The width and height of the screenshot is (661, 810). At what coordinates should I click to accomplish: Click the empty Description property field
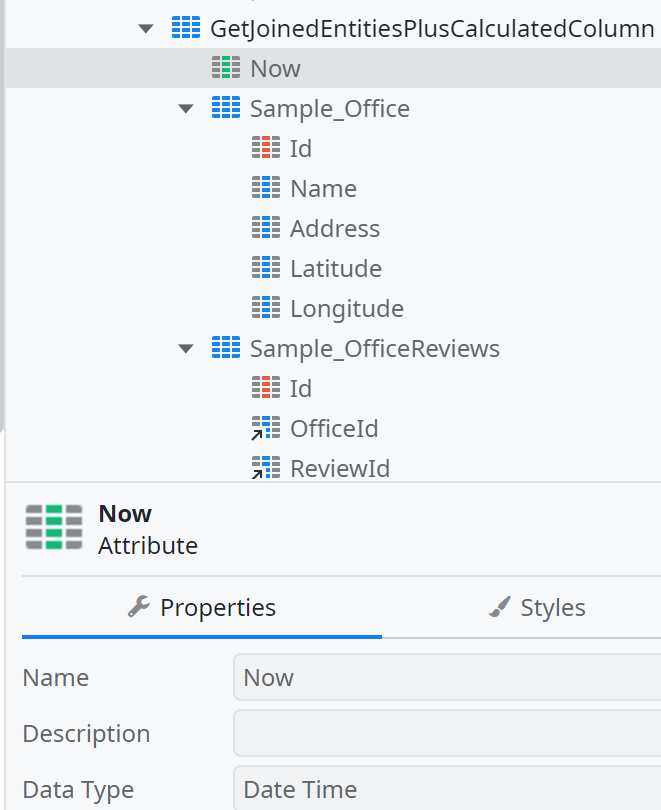click(x=447, y=733)
